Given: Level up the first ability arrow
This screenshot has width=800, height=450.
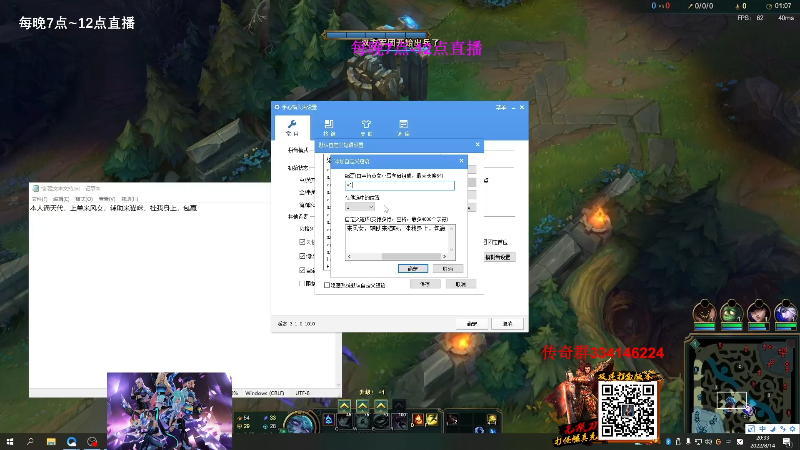Looking at the screenshot, I should point(344,406).
